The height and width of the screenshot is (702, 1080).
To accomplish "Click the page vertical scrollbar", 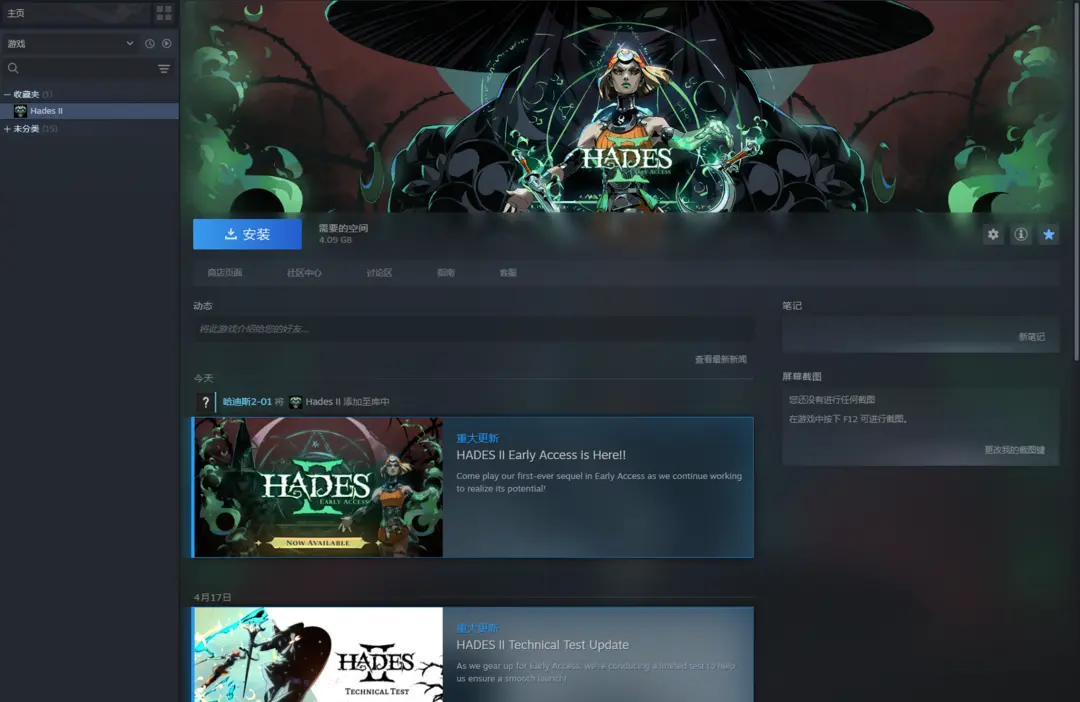I will [x=1077, y=180].
